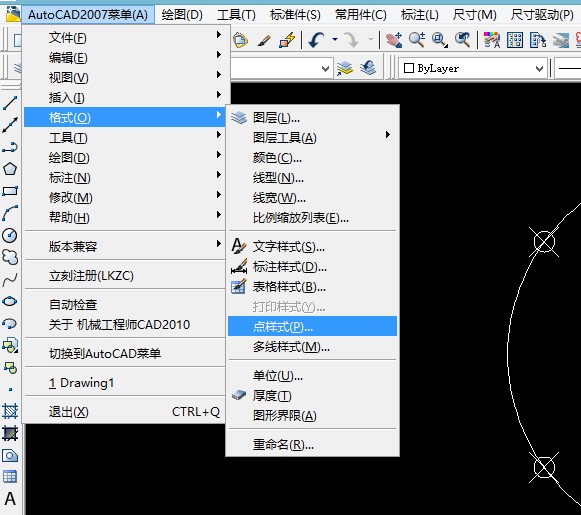The image size is (581, 515).
Task: Select the Point tool
Action: click(x=10, y=389)
